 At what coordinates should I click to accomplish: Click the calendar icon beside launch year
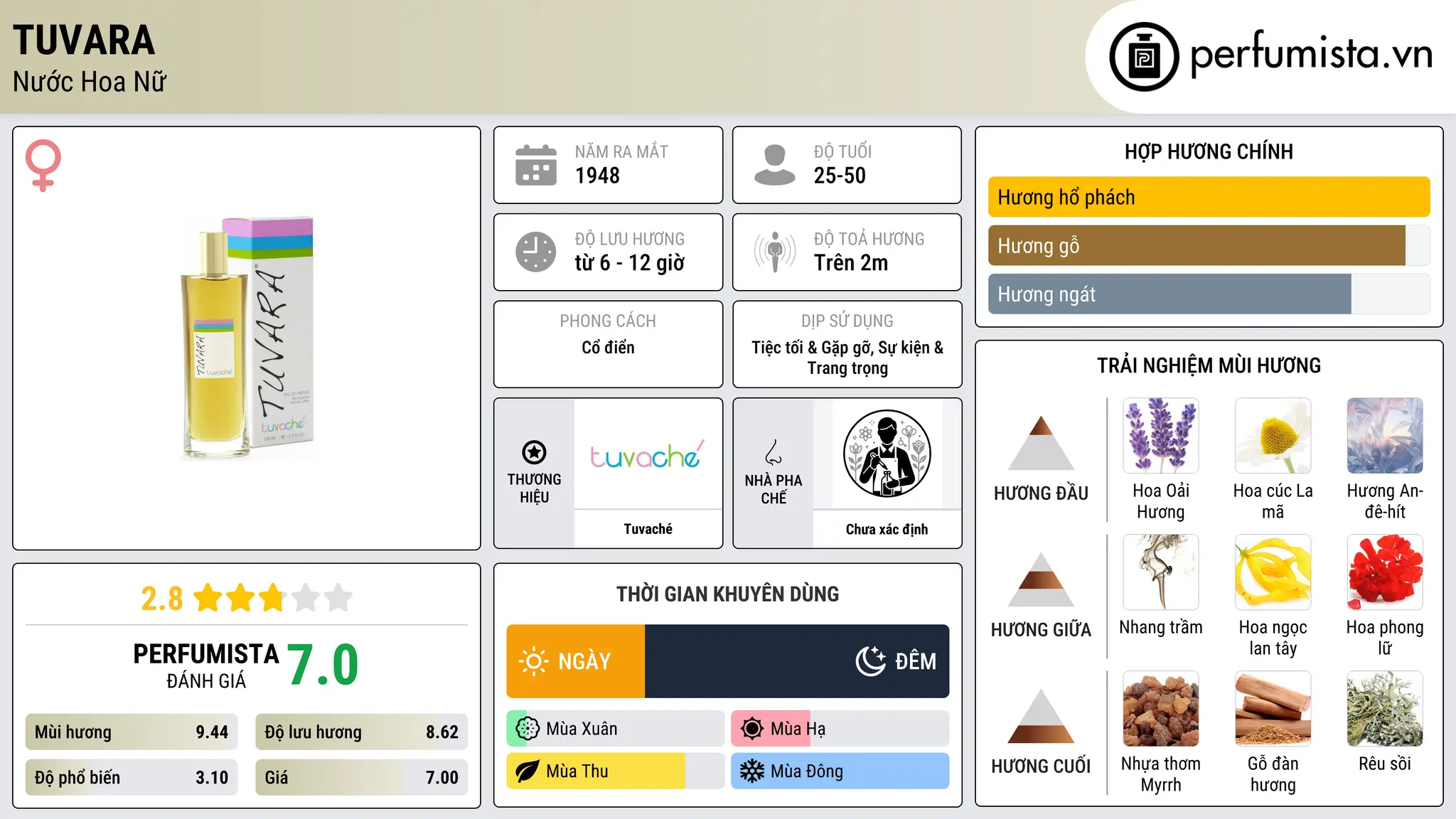pyautogui.click(x=535, y=165)
